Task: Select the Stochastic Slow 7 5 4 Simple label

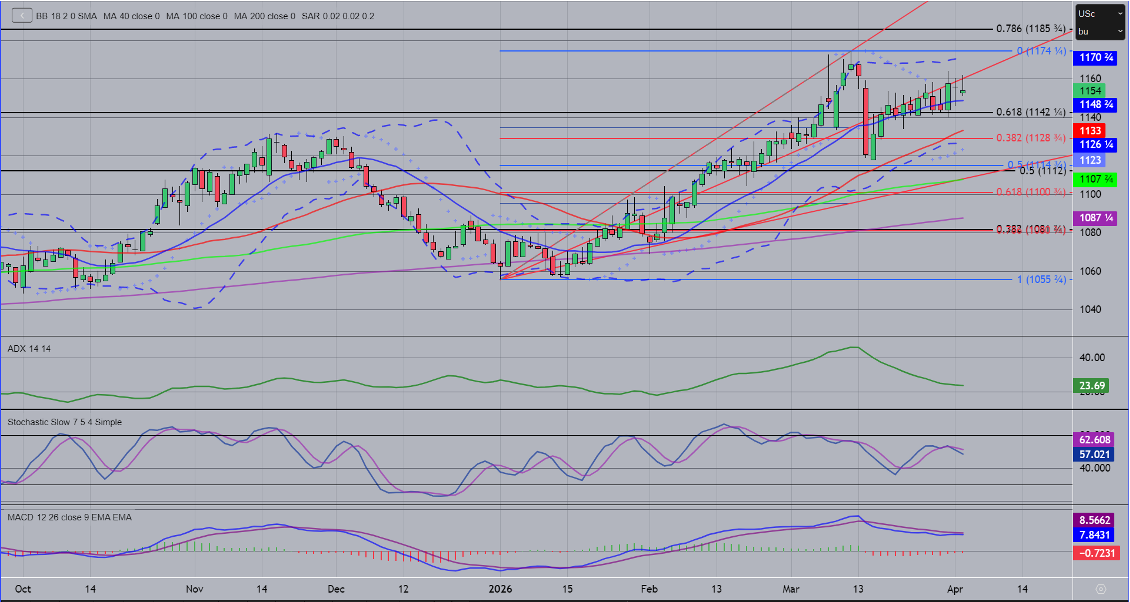Action: coord(65,422)
